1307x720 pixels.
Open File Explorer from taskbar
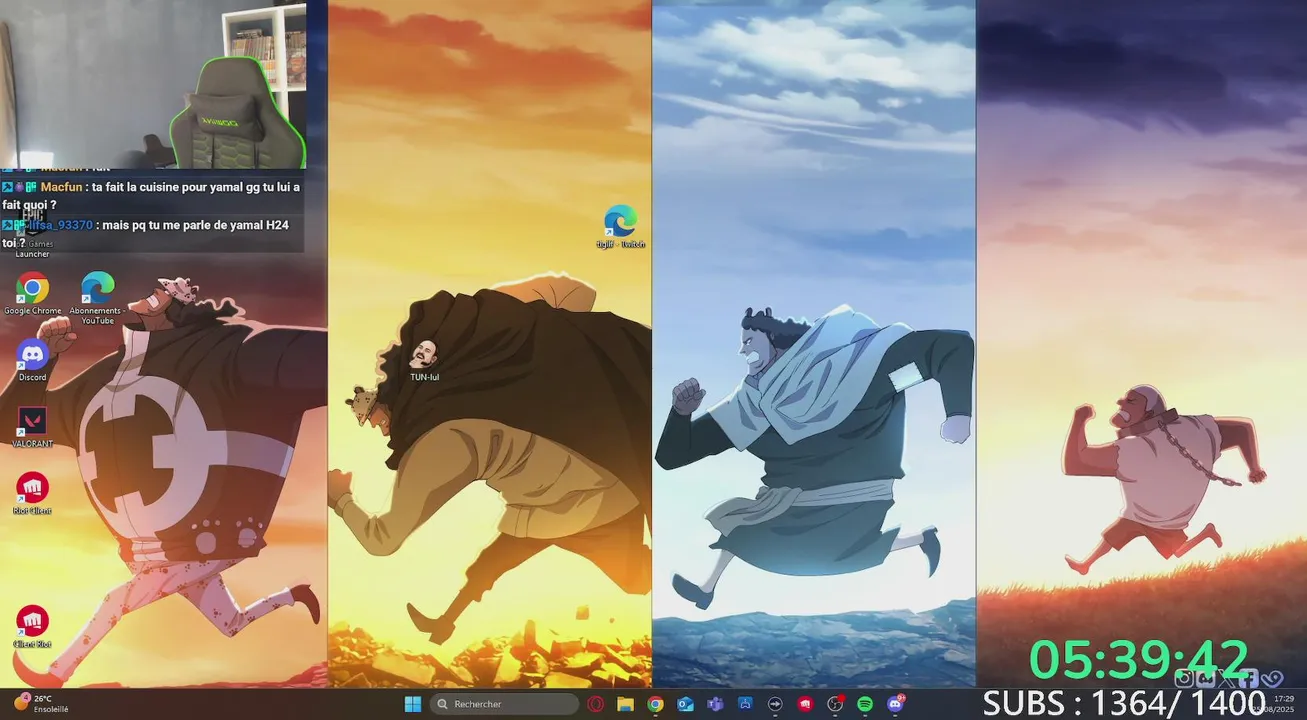[x=625, y=704]
